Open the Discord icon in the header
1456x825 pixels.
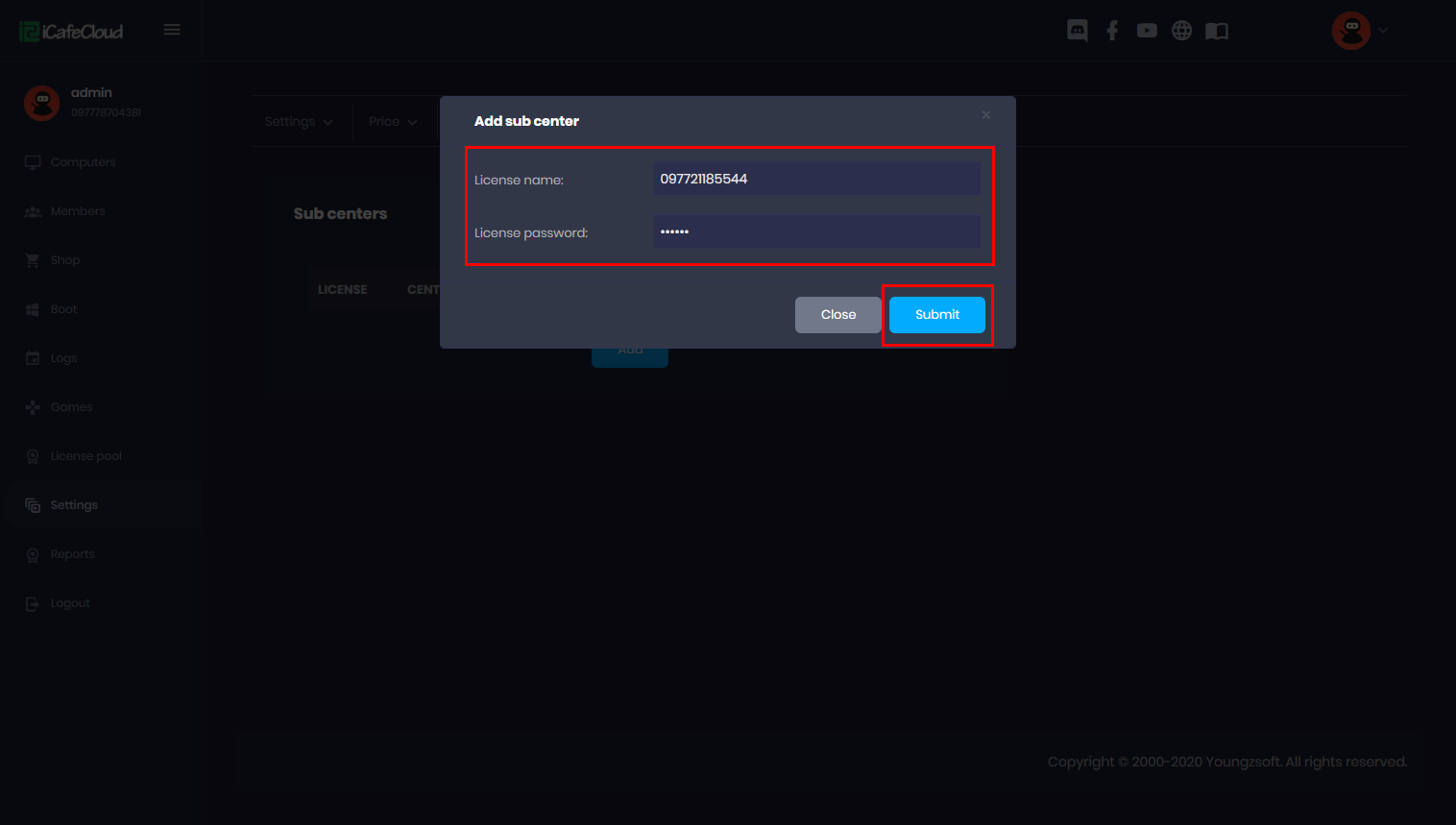coord(1078,31)
